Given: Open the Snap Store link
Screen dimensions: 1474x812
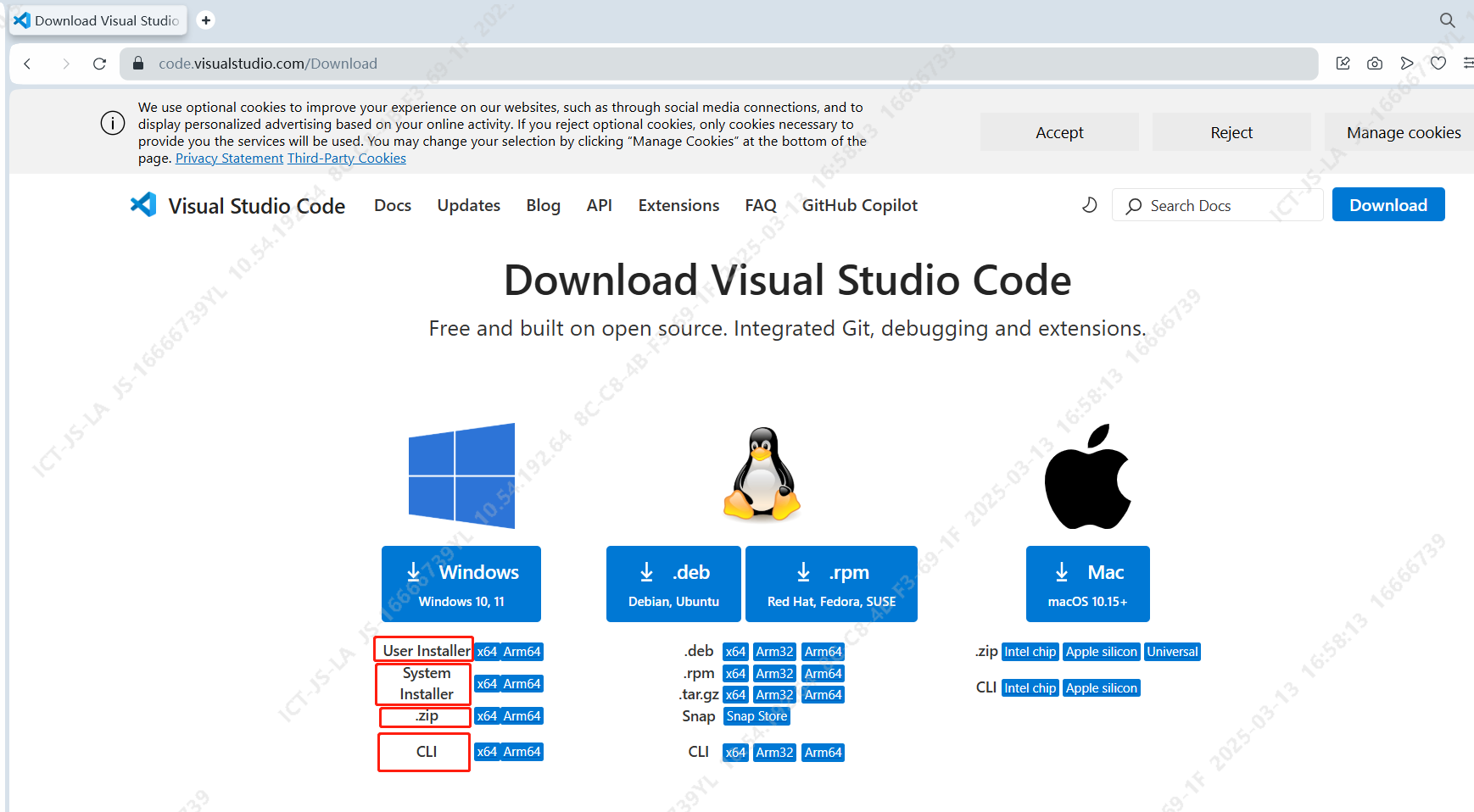Looking at the screenshot, I should (x=757, y=716).
